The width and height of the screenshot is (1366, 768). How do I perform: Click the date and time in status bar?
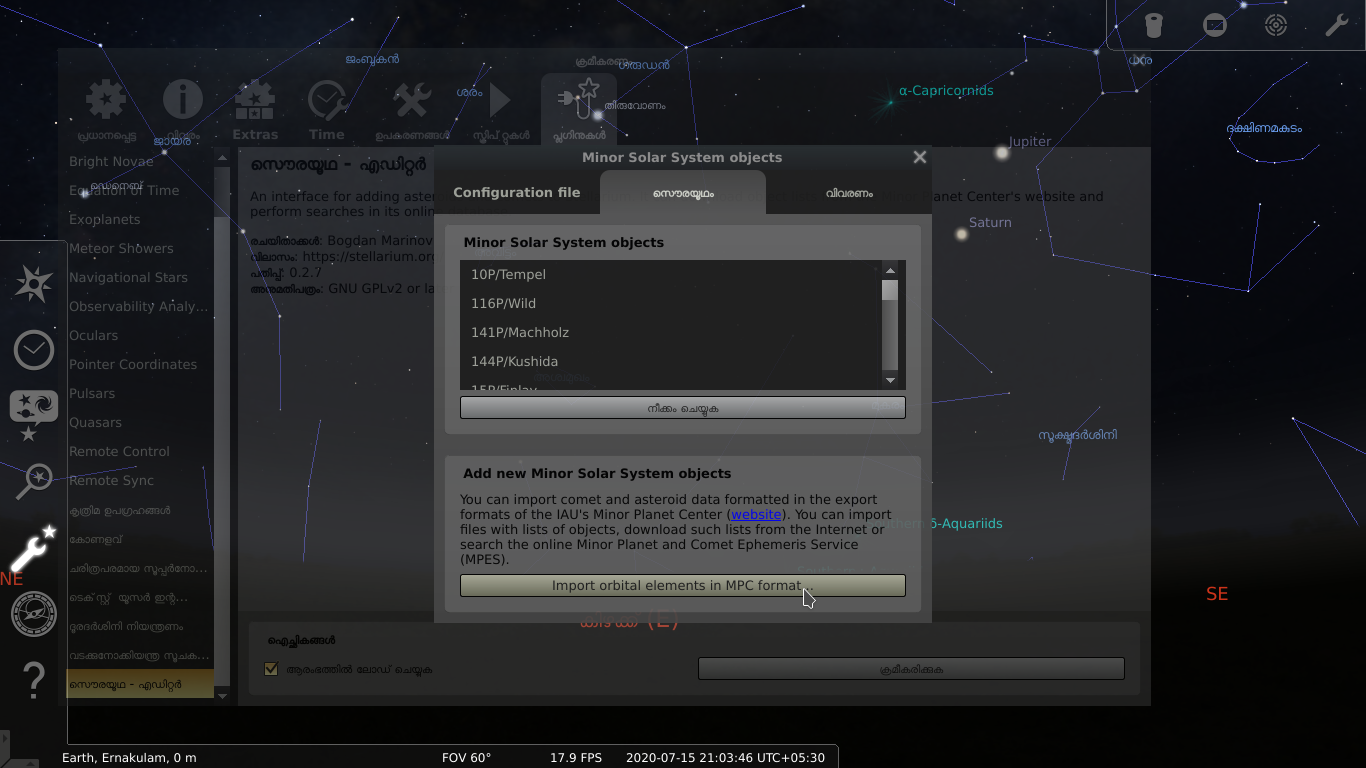click(x=725, y=758)
